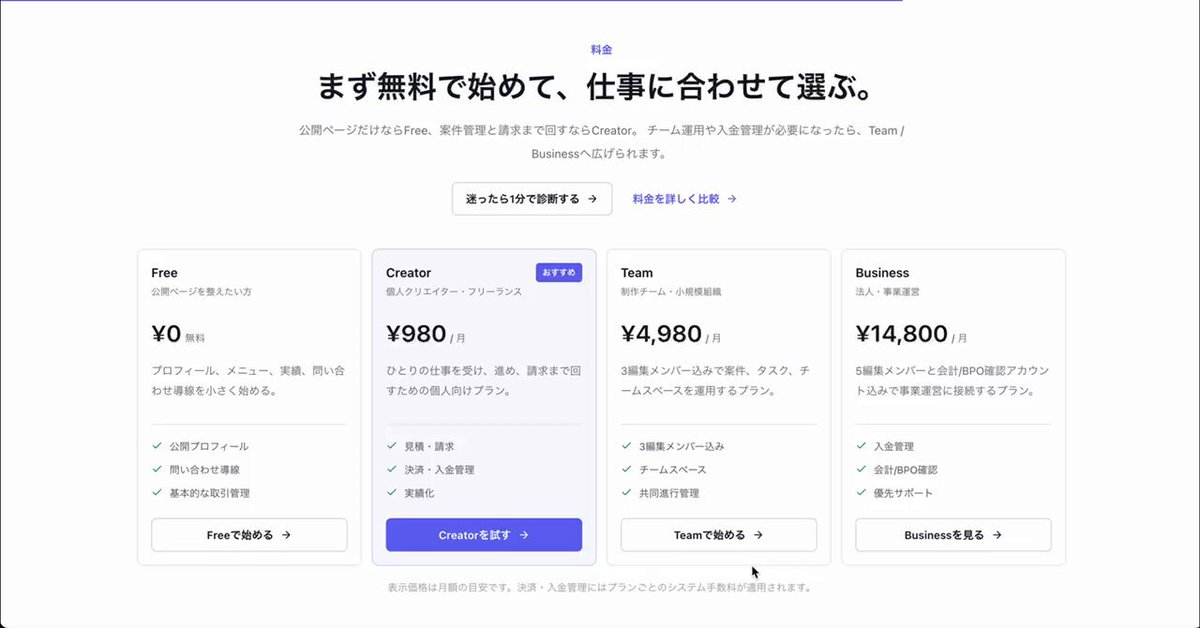Click the arrow icon in Teamで始める button
The height and width of the screenshot is (628, 1200).
click(x=758, y=535)
